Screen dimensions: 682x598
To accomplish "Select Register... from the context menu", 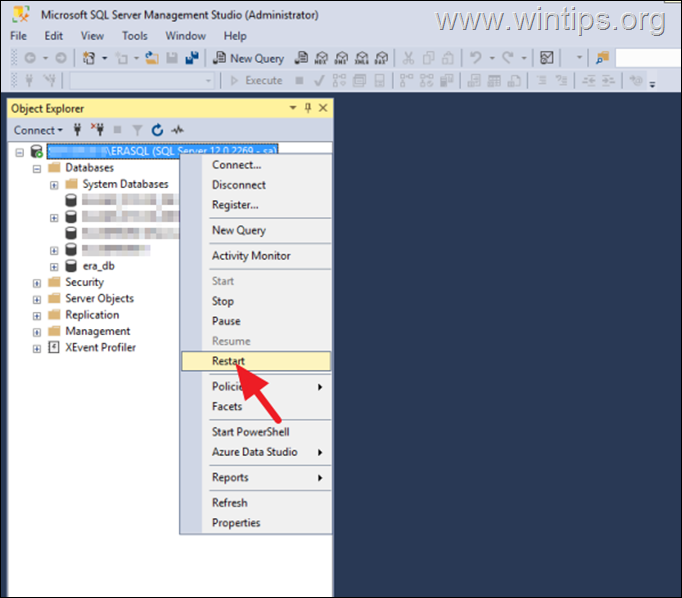I will [256, 205].
